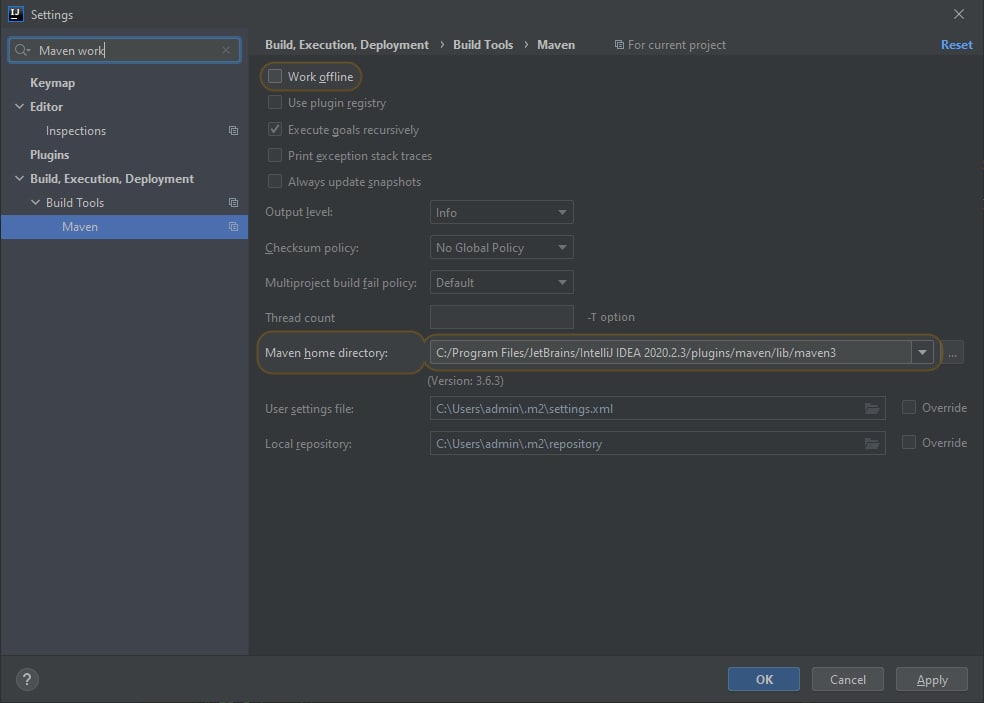
Task: Clear the settings search field with X
Action: 226,50
